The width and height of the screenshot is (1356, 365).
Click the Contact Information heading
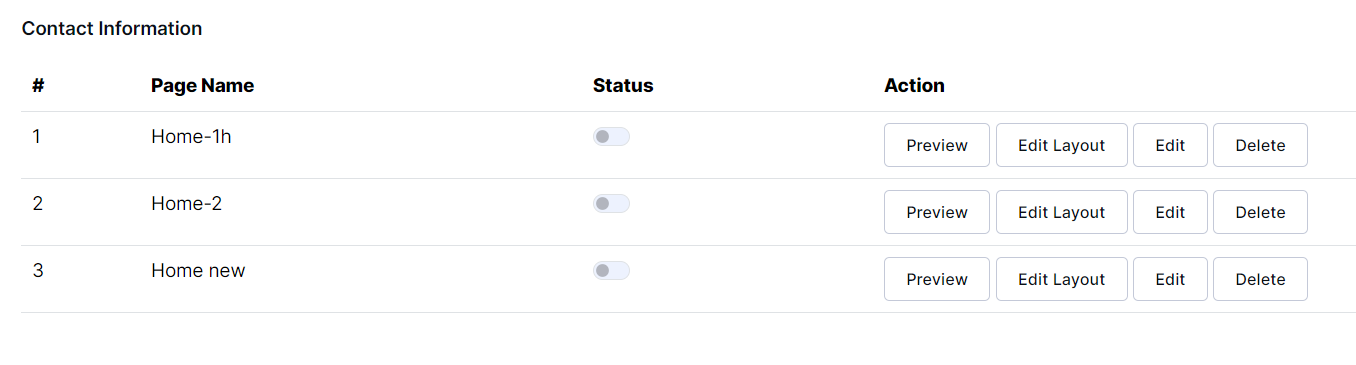click(x=112, y=29)
